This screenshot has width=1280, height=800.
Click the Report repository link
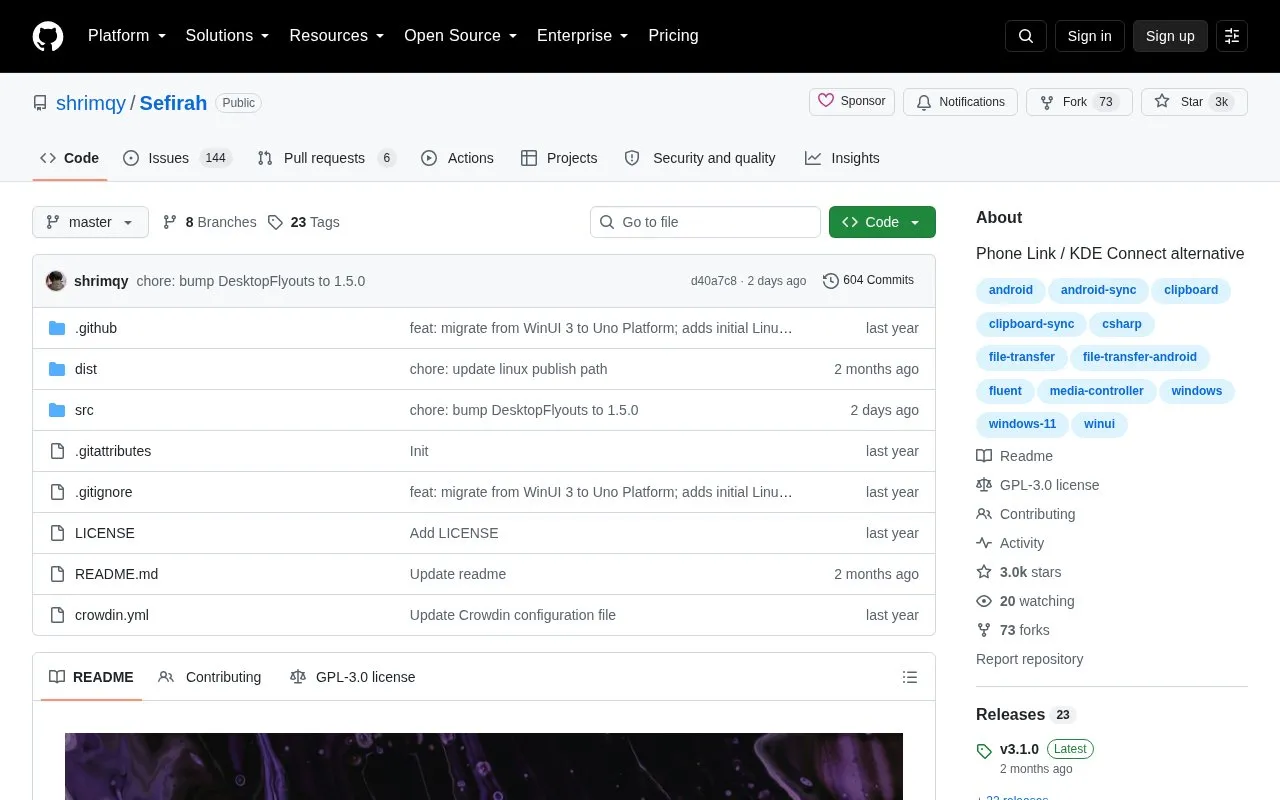(x=1029, y=659)
